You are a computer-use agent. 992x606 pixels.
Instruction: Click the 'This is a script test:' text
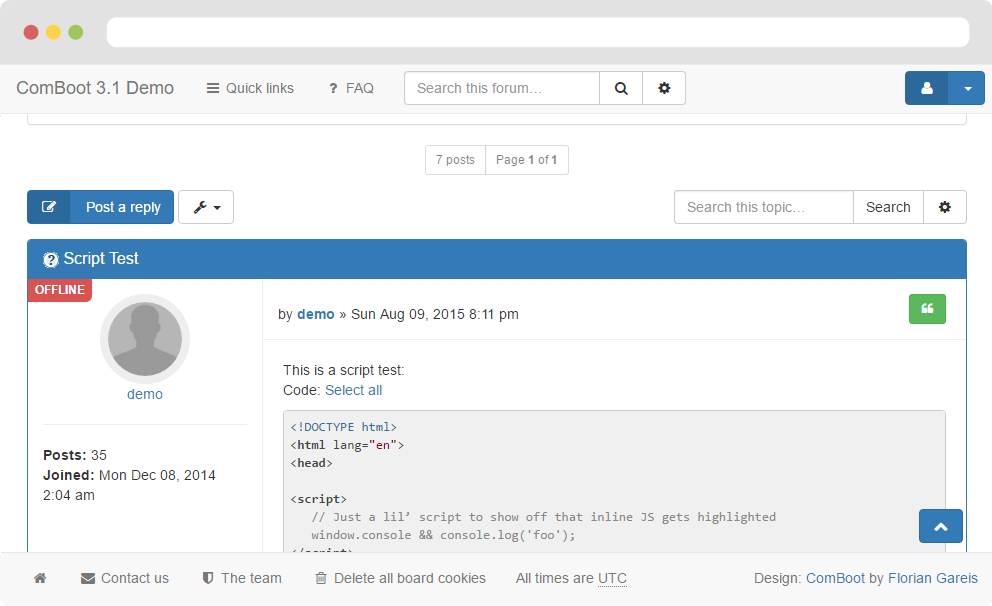tap(344, 370)
